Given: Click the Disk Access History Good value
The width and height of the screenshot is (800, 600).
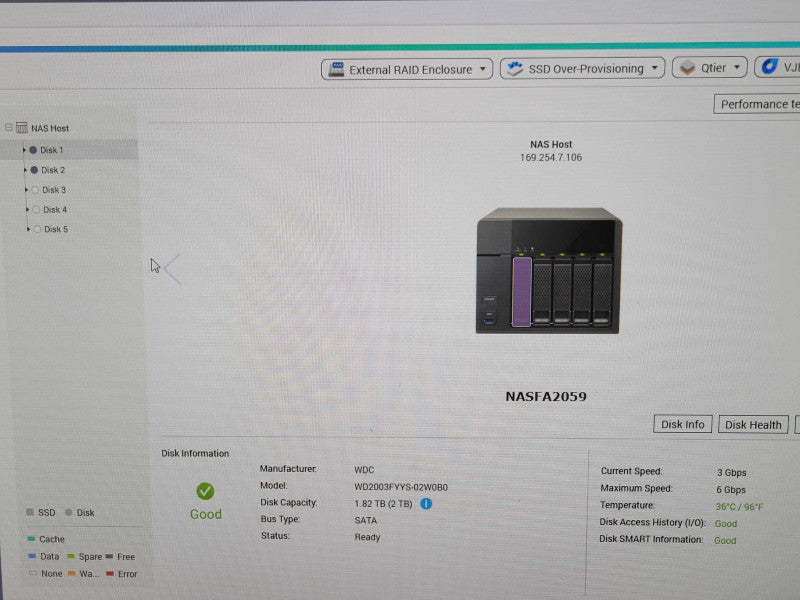Looking at the screenshot, I should [726, 523].
